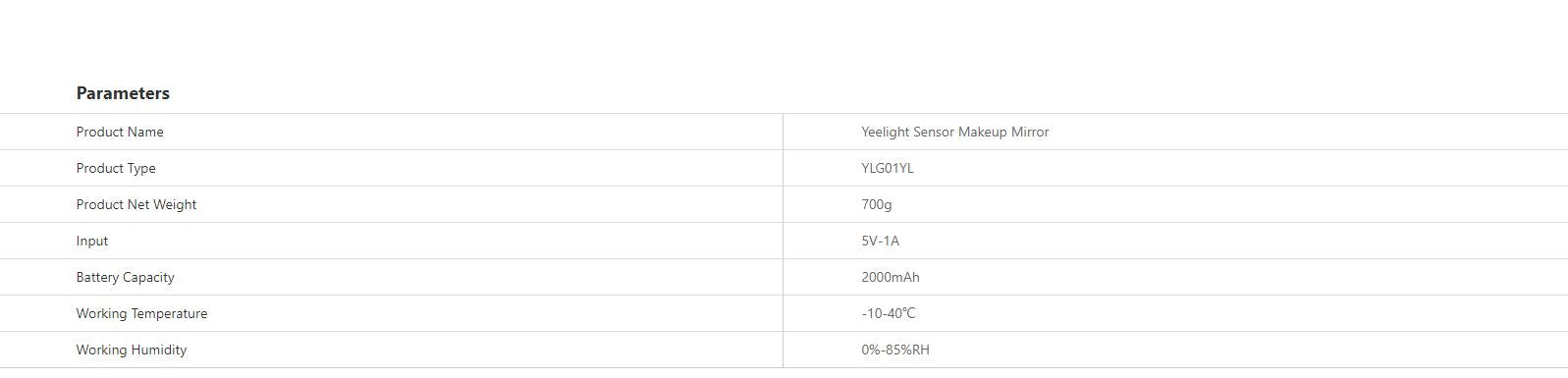
Task: Select the Battery Capacity label
Action: (126, 277)
